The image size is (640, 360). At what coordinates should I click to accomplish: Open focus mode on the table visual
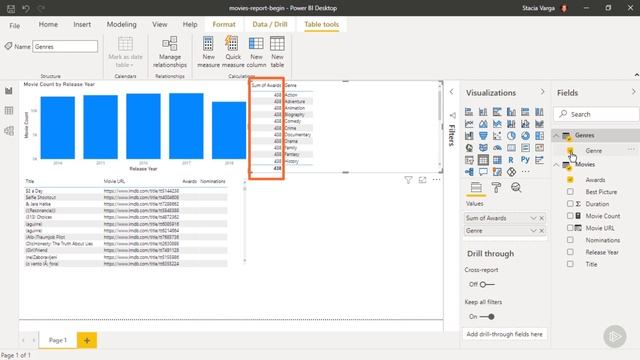tap(422, 180)
